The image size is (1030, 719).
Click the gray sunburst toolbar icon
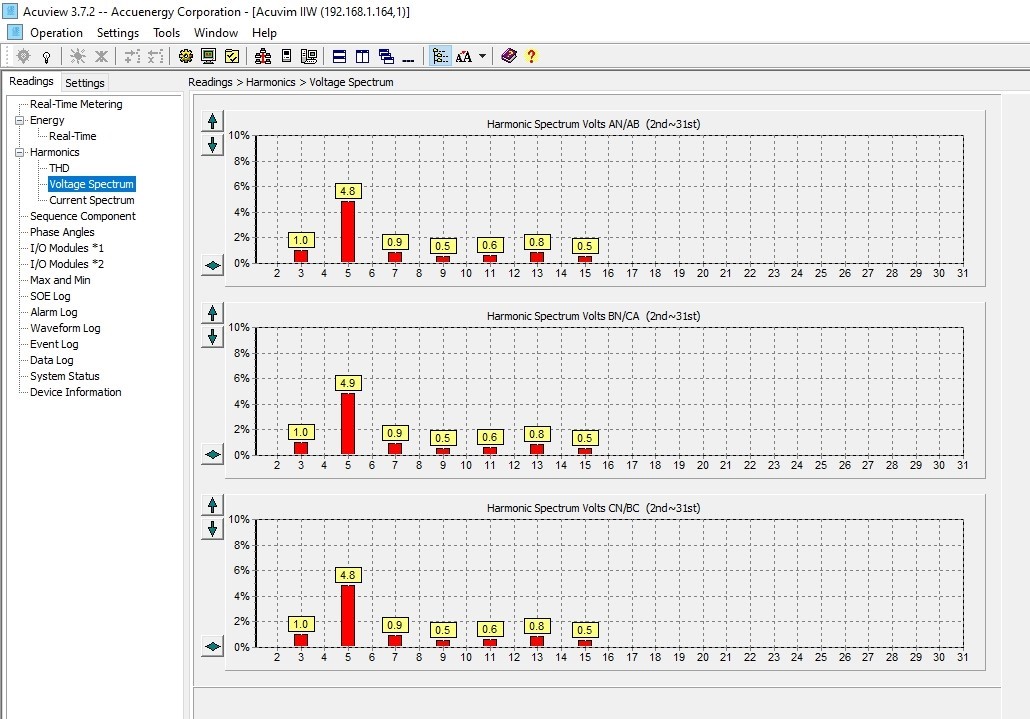78,56
